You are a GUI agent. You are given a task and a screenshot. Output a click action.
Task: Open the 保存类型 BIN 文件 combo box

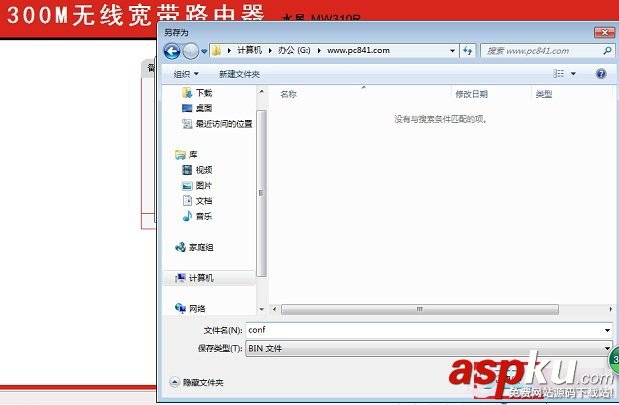coord(429,349)
